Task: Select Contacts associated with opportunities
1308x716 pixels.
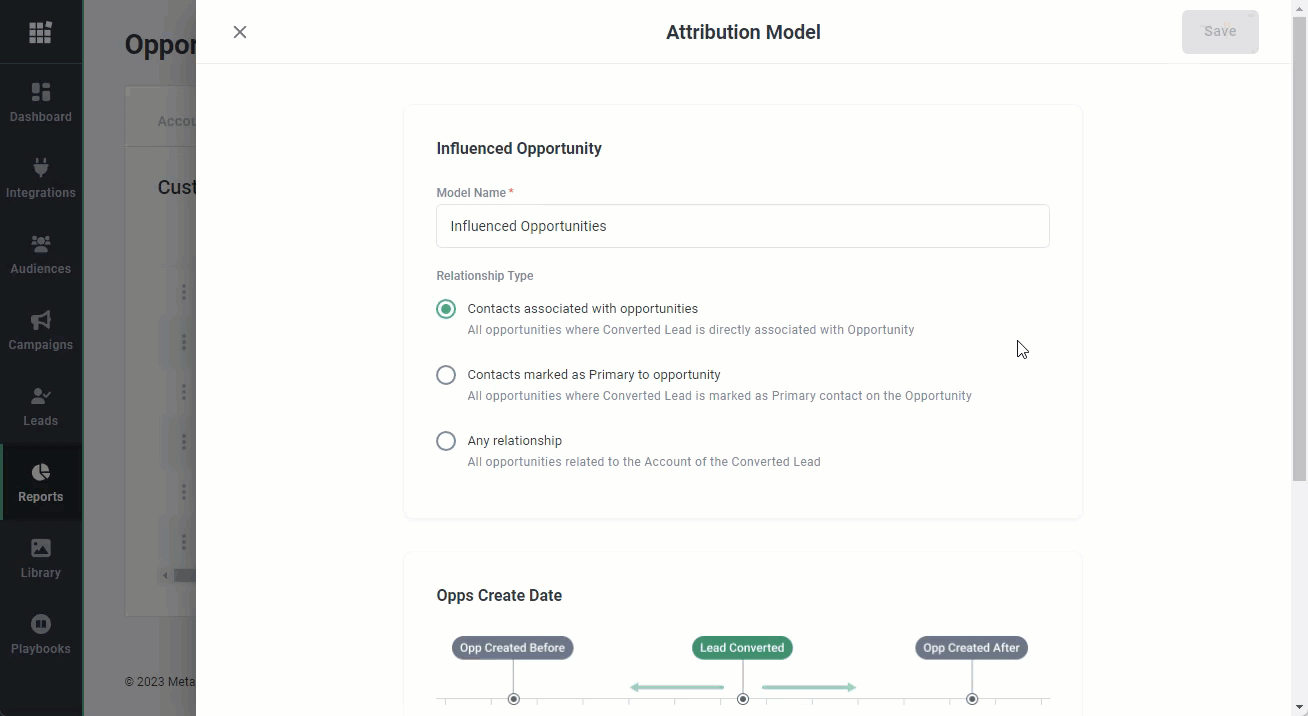Action: (445, 309)
